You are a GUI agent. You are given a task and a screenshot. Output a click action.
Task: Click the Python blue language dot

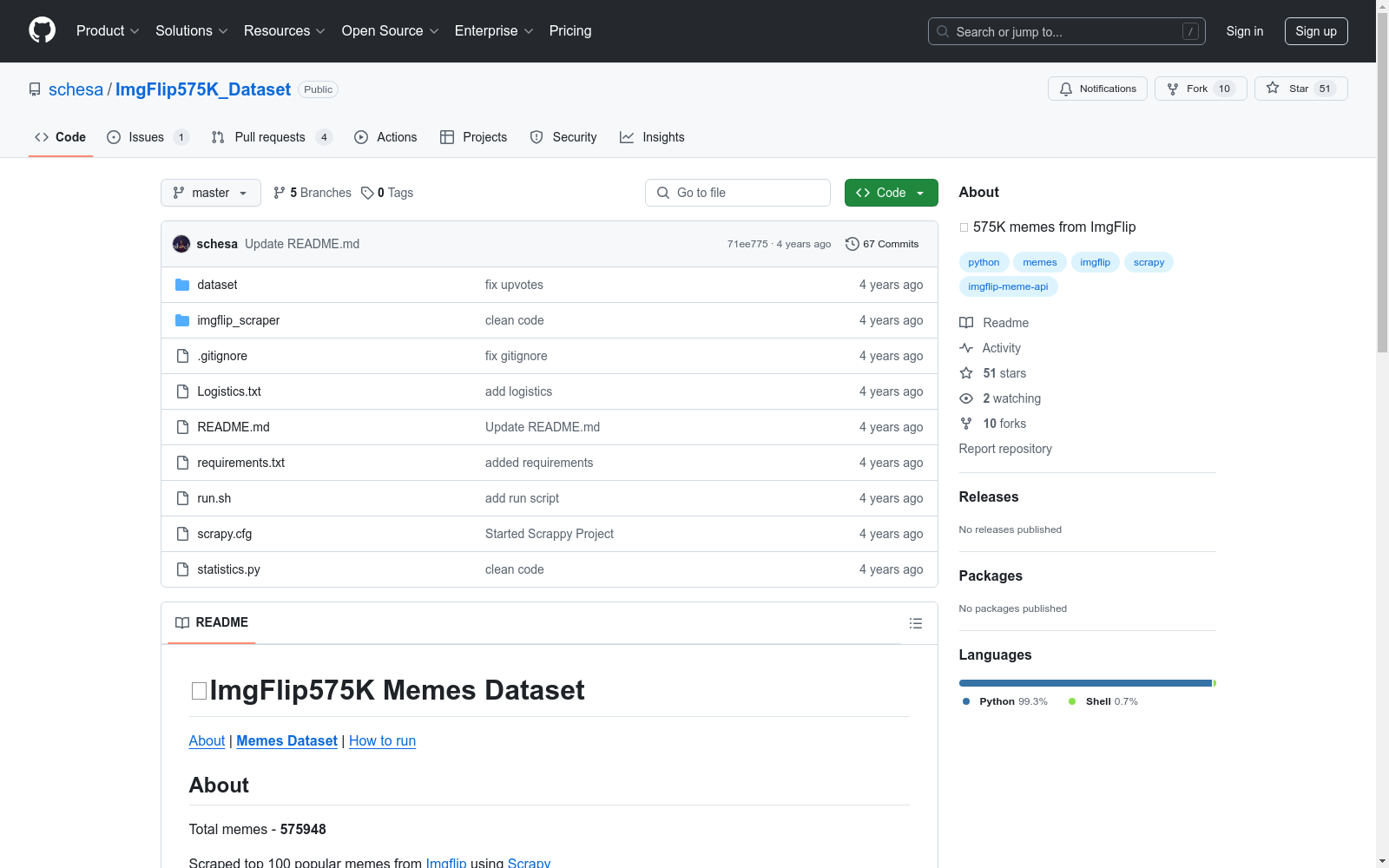[x=966, y=701]
